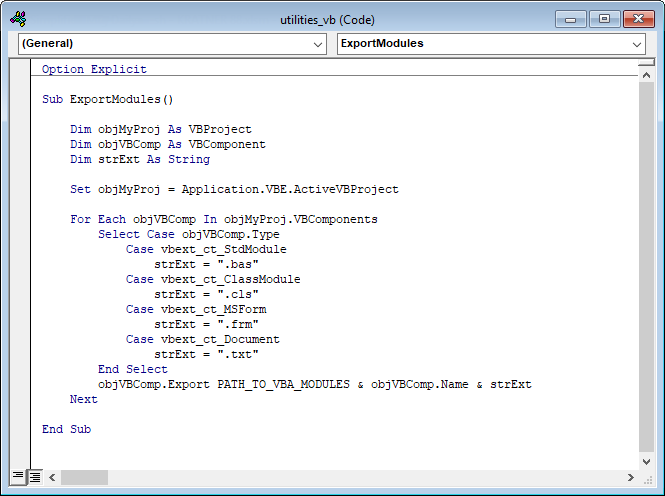The image size is (665, 496).
Task: Click the 'Next' keyword line
Action: (x=84, y=399)
